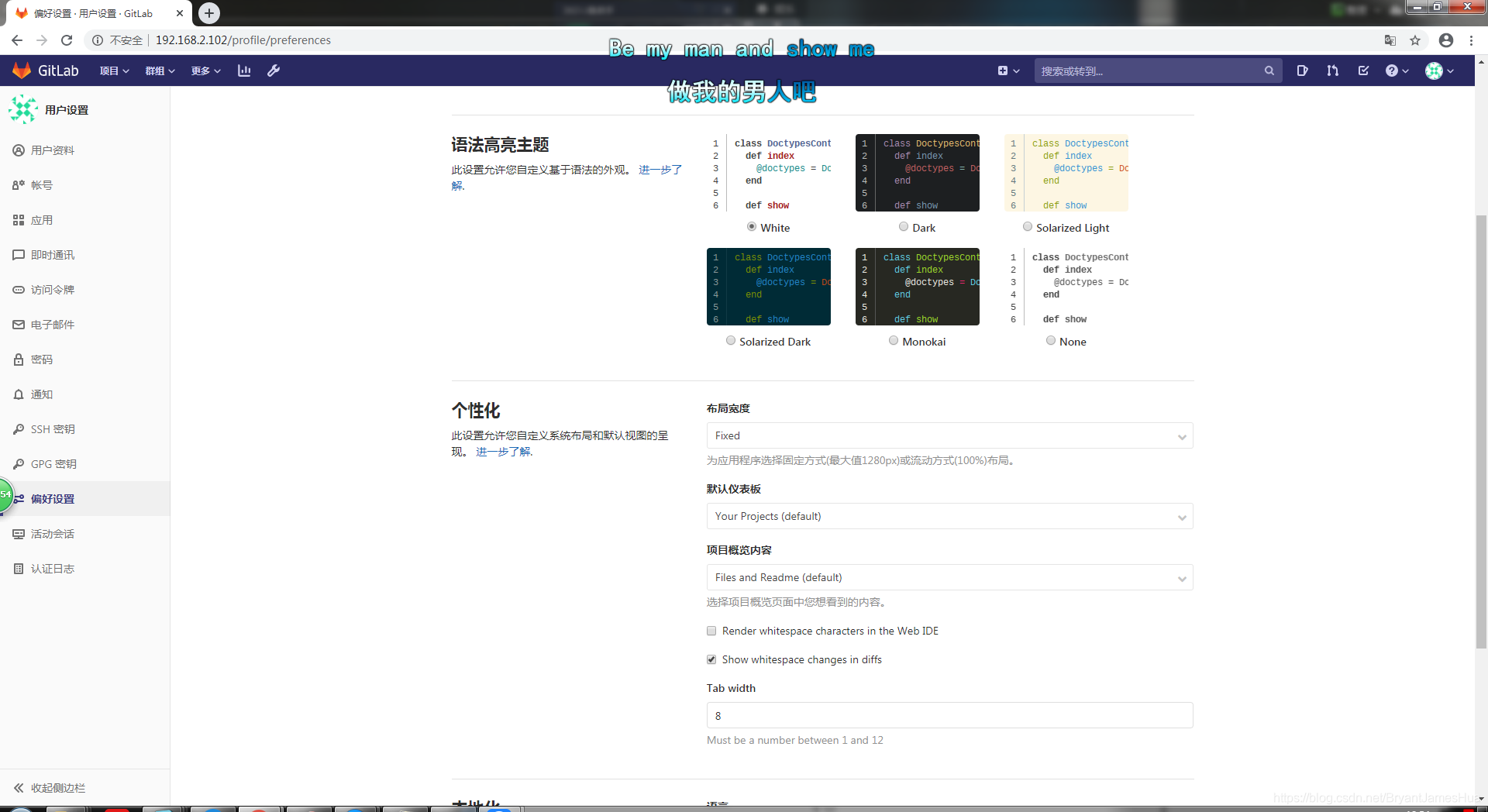
Task: Open the Your Projects (default) dropdown
Action: (x=949, y=516)
